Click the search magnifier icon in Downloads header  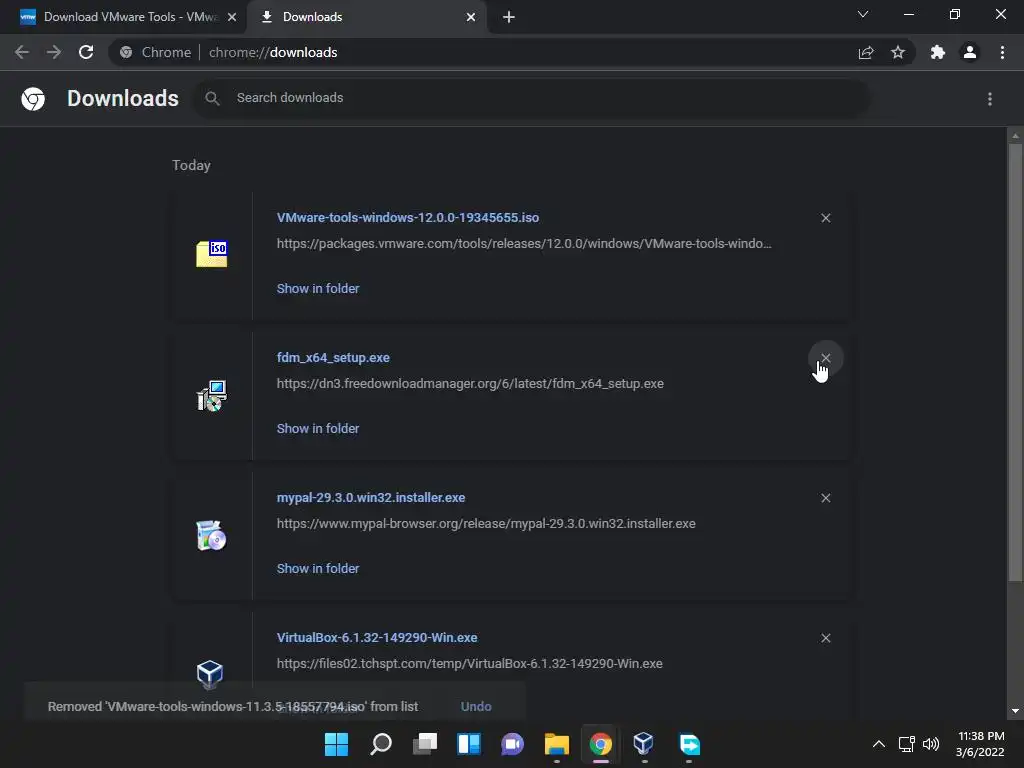coord(212,99)
